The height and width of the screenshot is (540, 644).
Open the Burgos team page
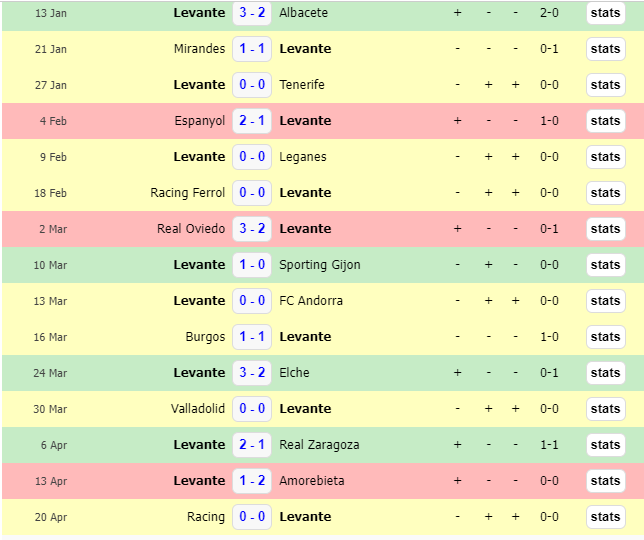tap(205, 337)
